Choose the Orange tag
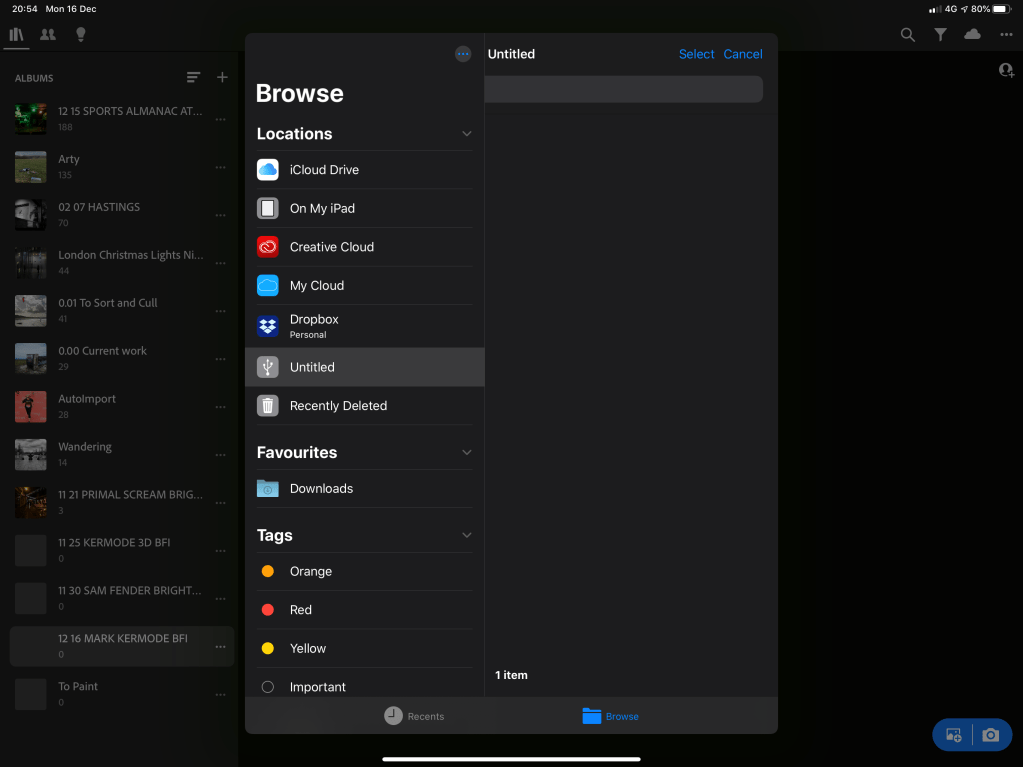Image resolution: width=1023 pixels, height=767 pixels. pyautogui.click(x=310, y=572)
